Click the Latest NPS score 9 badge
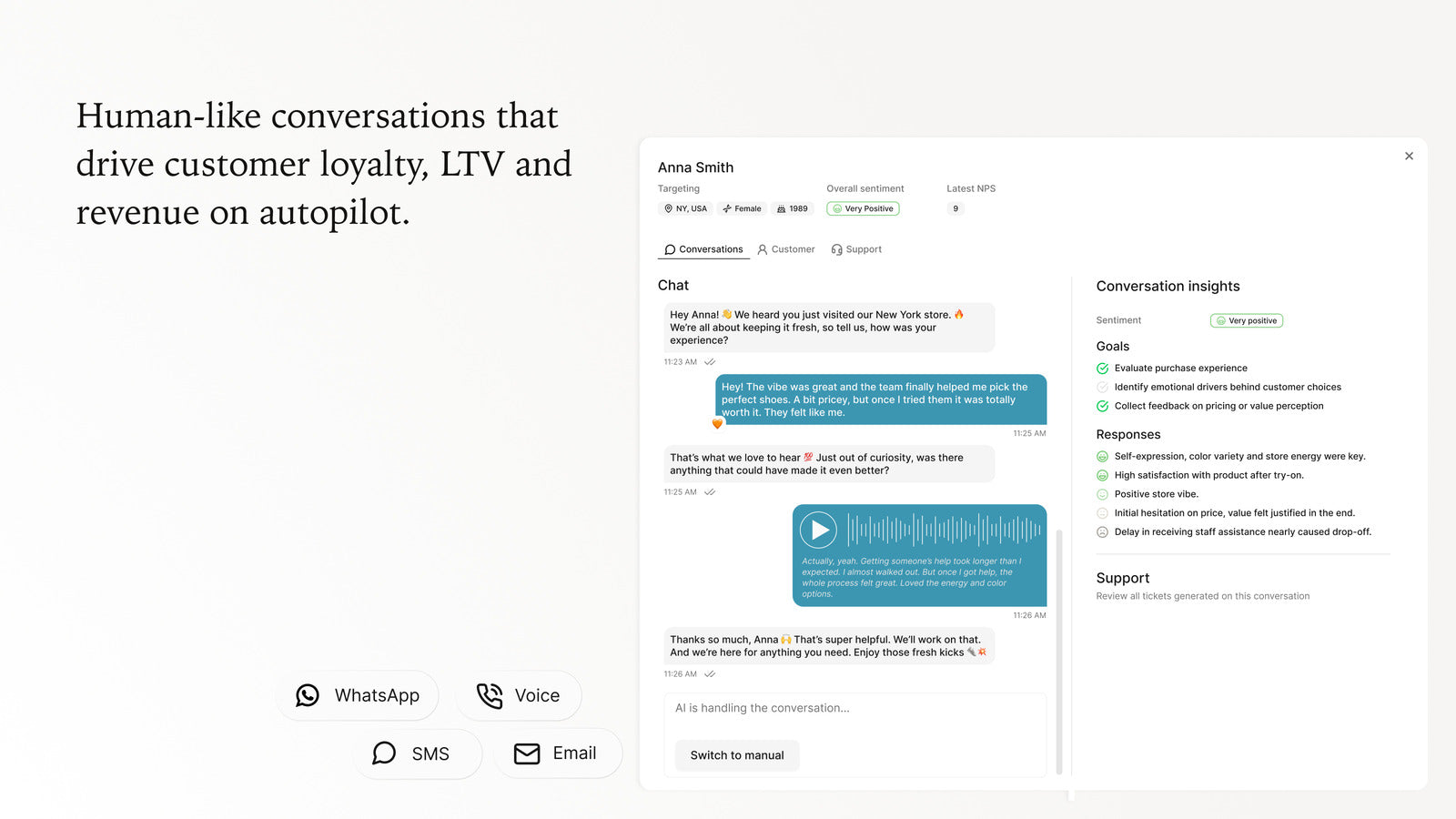 point(955,208)
